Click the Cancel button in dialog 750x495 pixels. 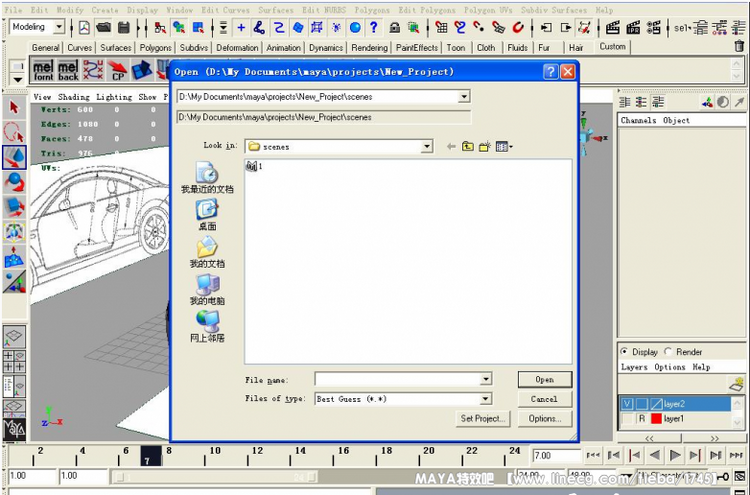[x=544, y=399]
